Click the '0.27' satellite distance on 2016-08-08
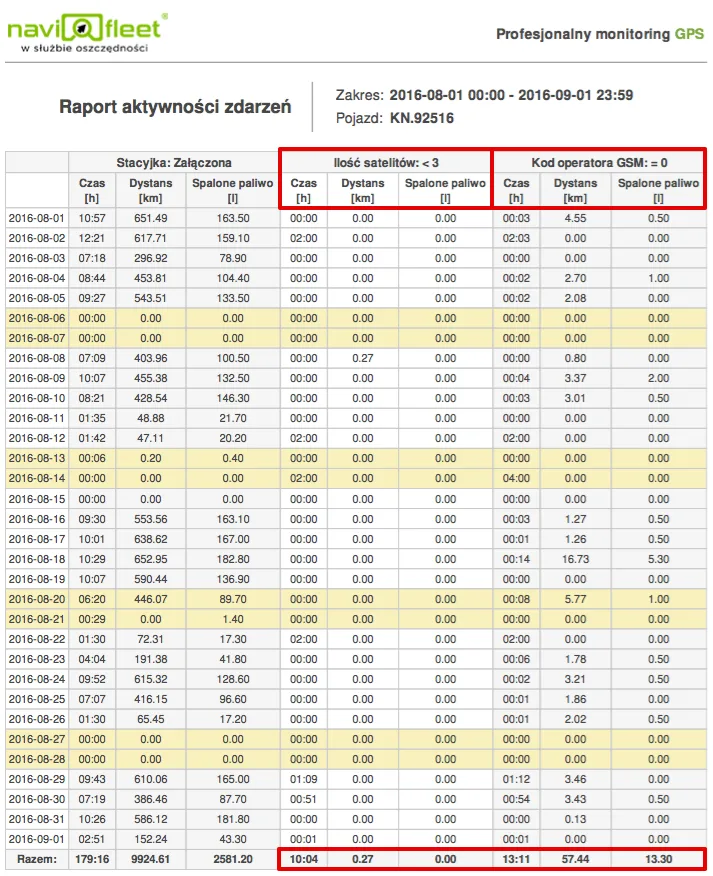The image size is (713, 876). [x=363, y=359]
